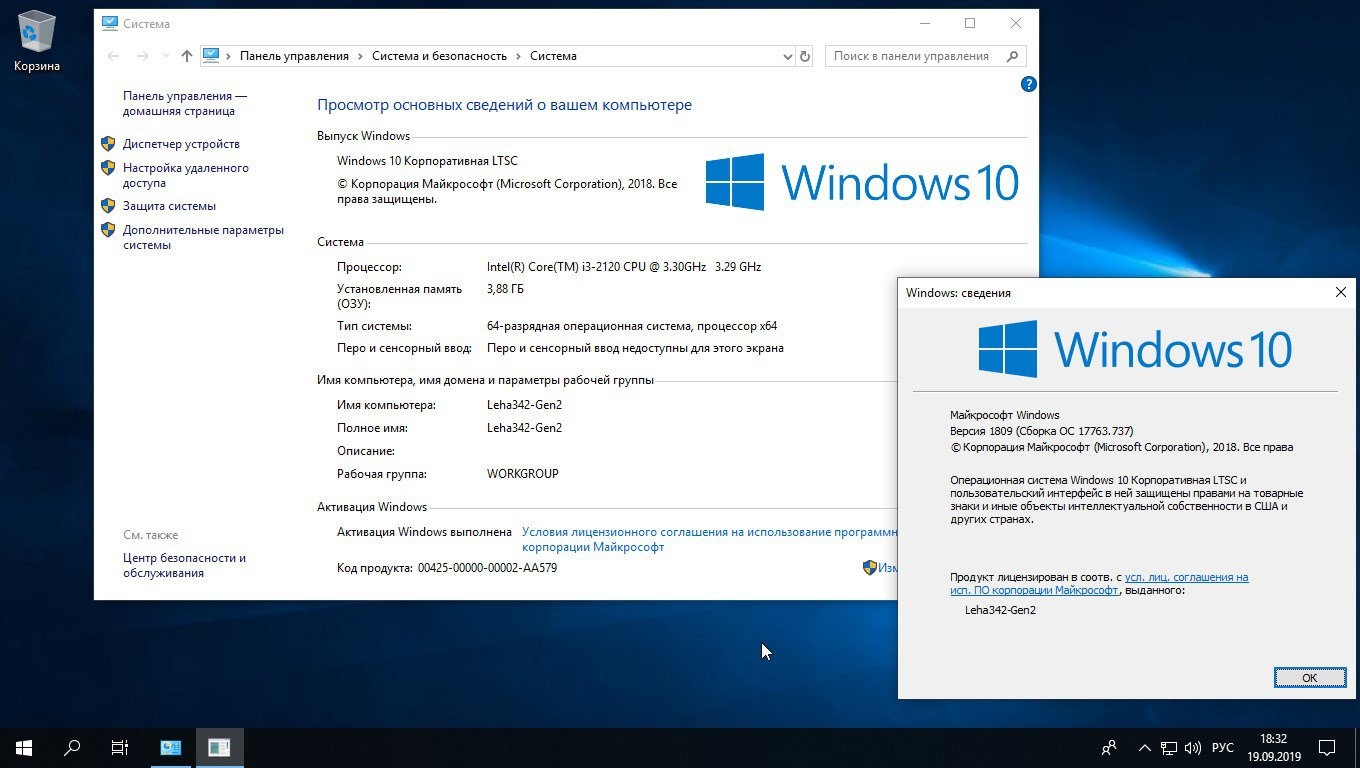Image resolution: width=1360 pixels, height=768 pixels.
Task: Click shield icon beside System protection
Action: pos(108,206)
